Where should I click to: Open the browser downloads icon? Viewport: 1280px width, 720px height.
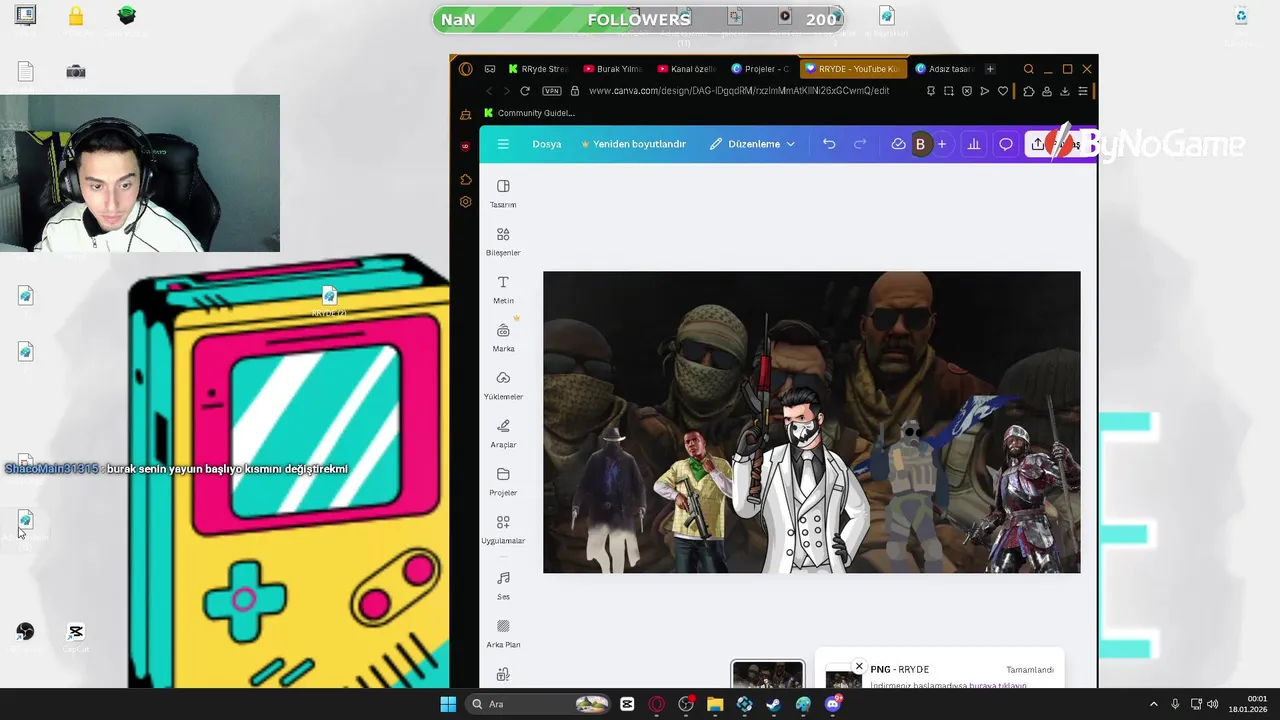(x=1064, y=91)
